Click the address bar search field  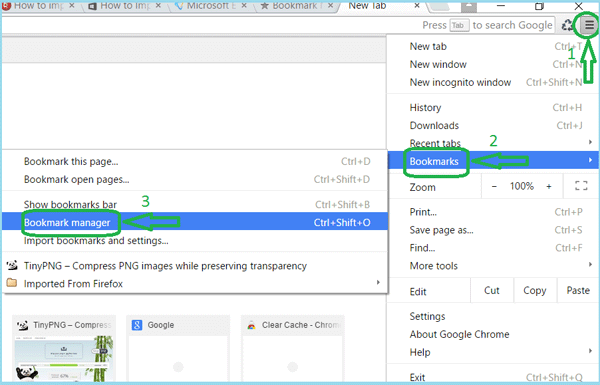tap(279, 25)
